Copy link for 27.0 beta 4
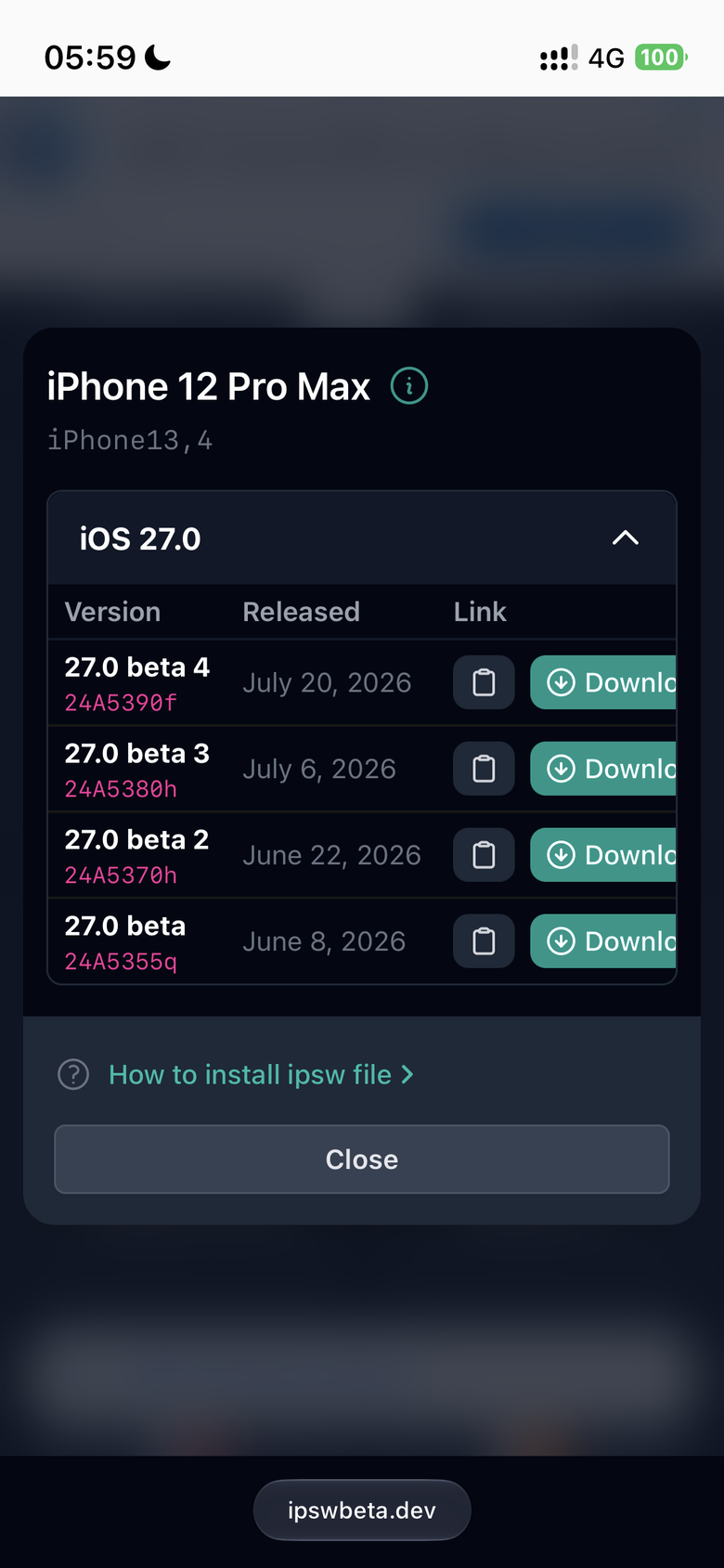This screenshot has width=724, height=1568. point(484,682)
